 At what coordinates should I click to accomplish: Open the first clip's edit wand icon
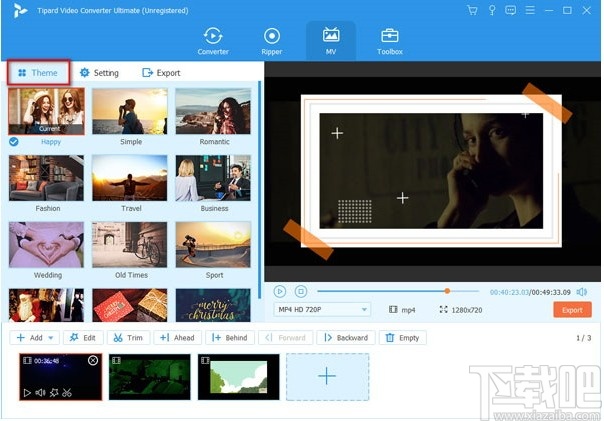click(x=54, y=392)
